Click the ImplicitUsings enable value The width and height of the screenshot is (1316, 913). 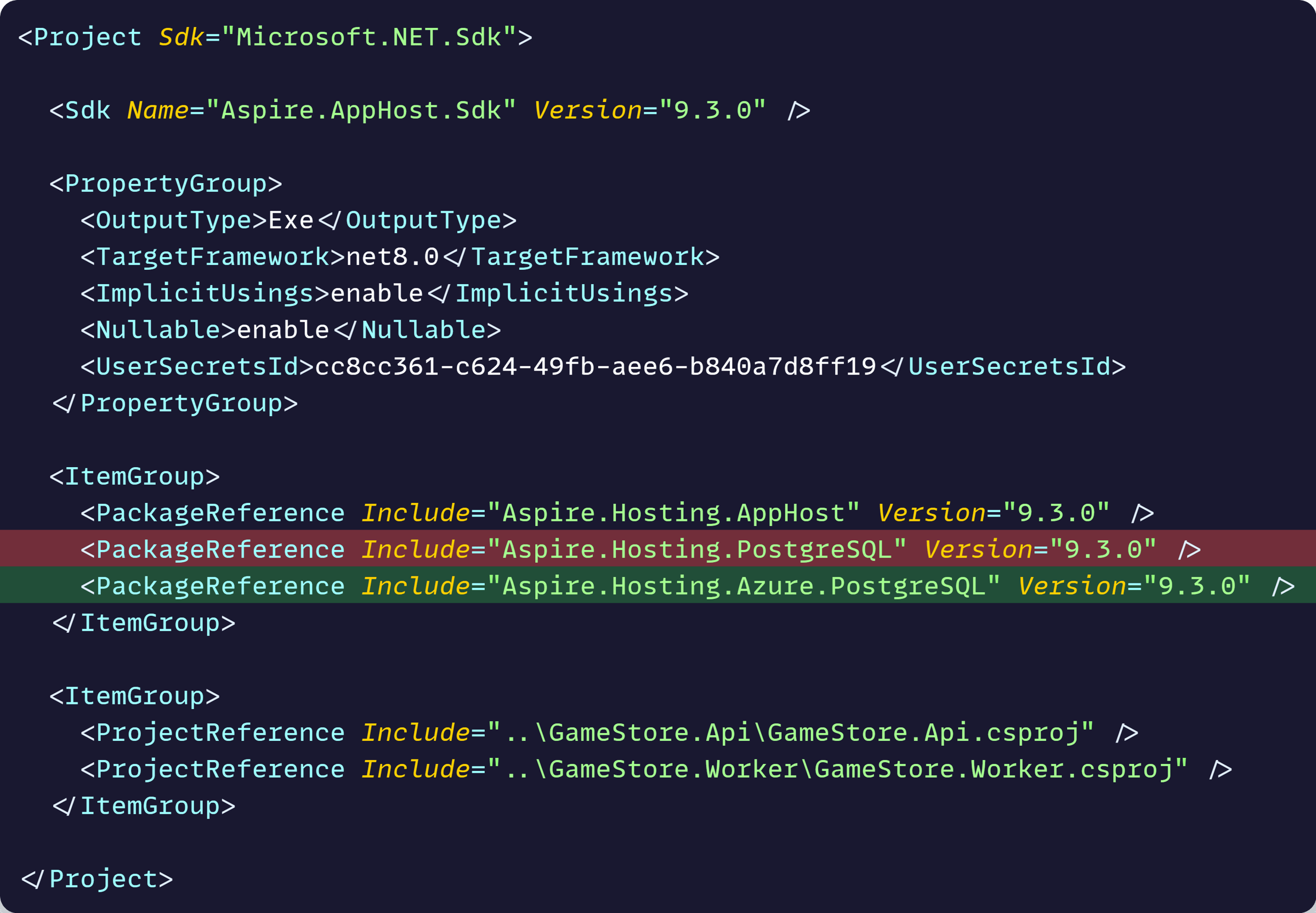[377, 293]
